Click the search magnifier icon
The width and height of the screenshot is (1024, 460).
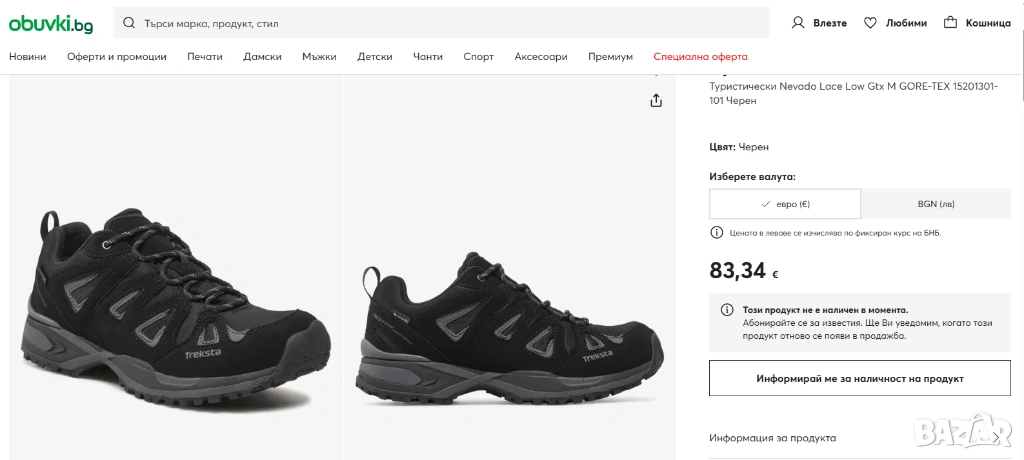pyautogui.click(x=130, y=23)
